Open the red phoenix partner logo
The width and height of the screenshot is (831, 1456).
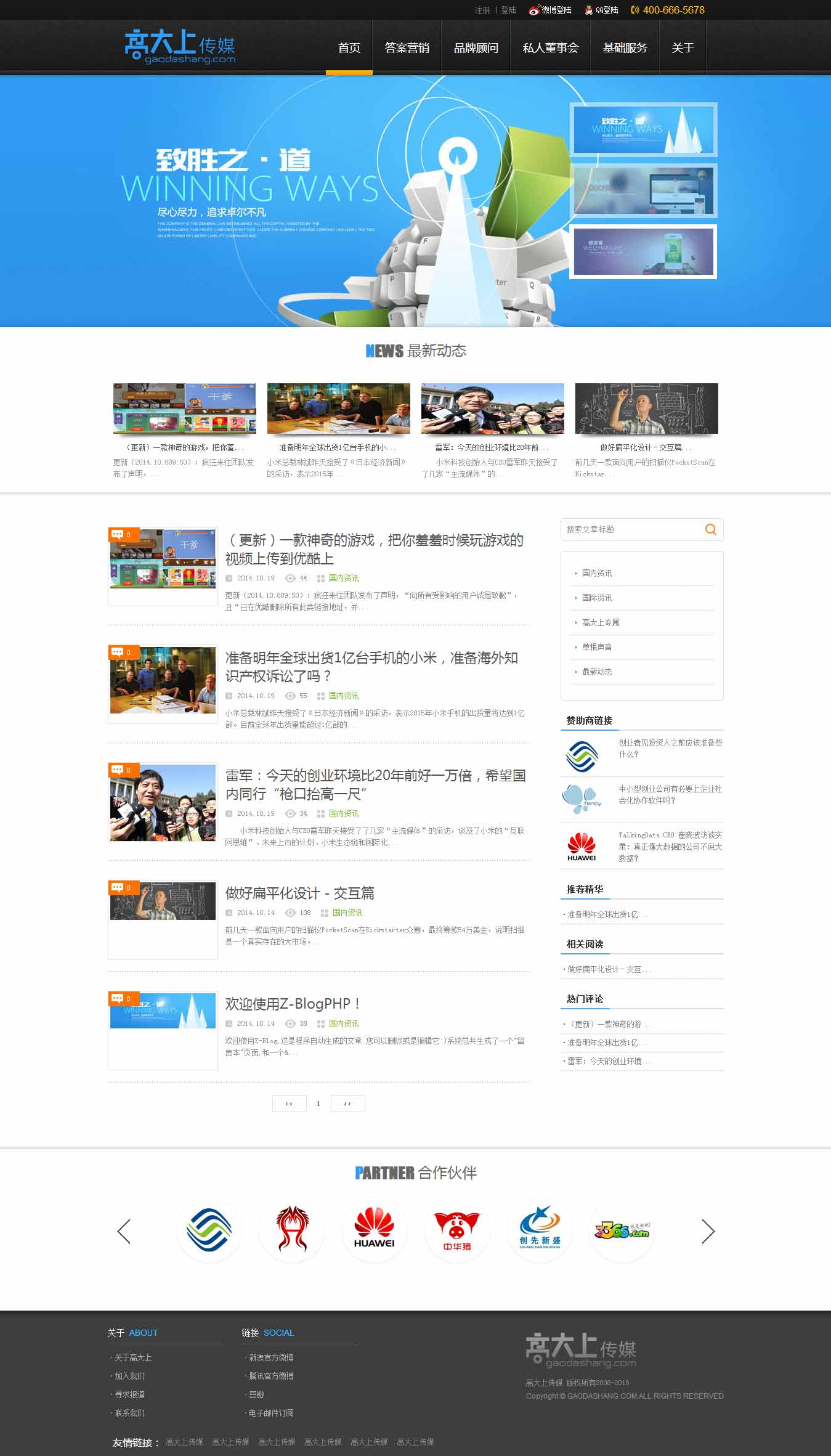pos(292,1230)
